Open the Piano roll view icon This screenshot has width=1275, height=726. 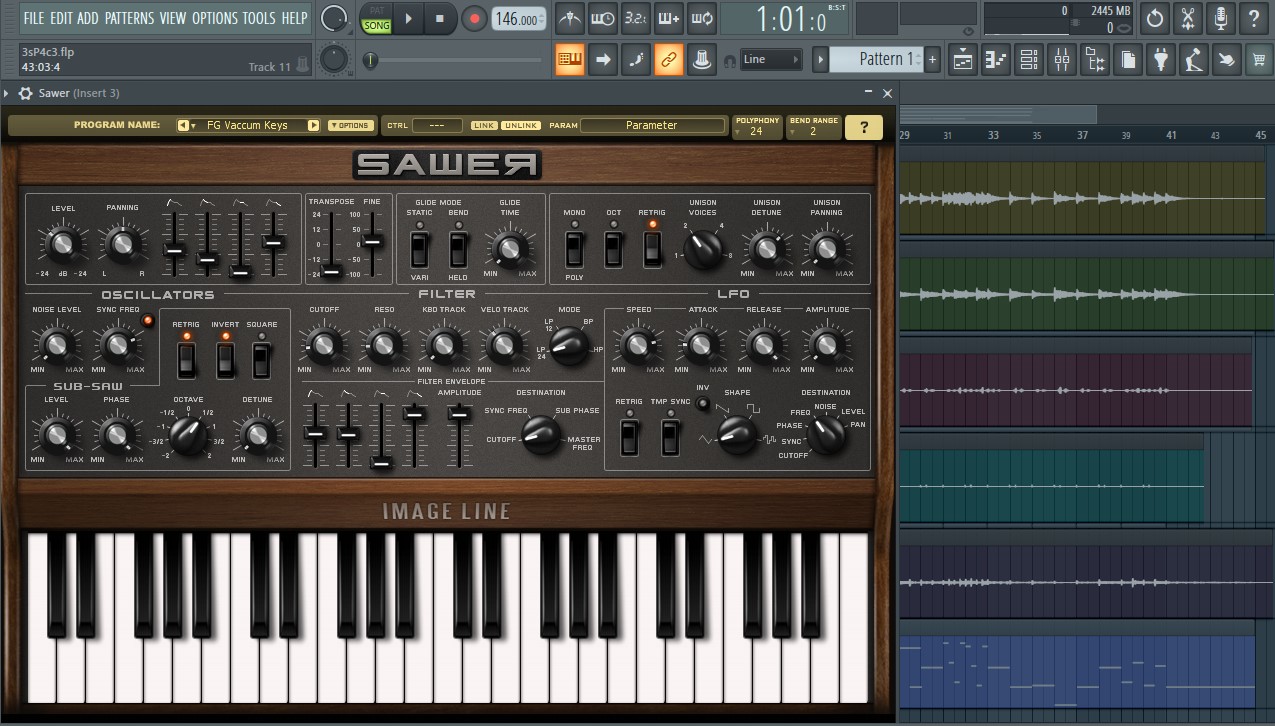tap(996, 60)
